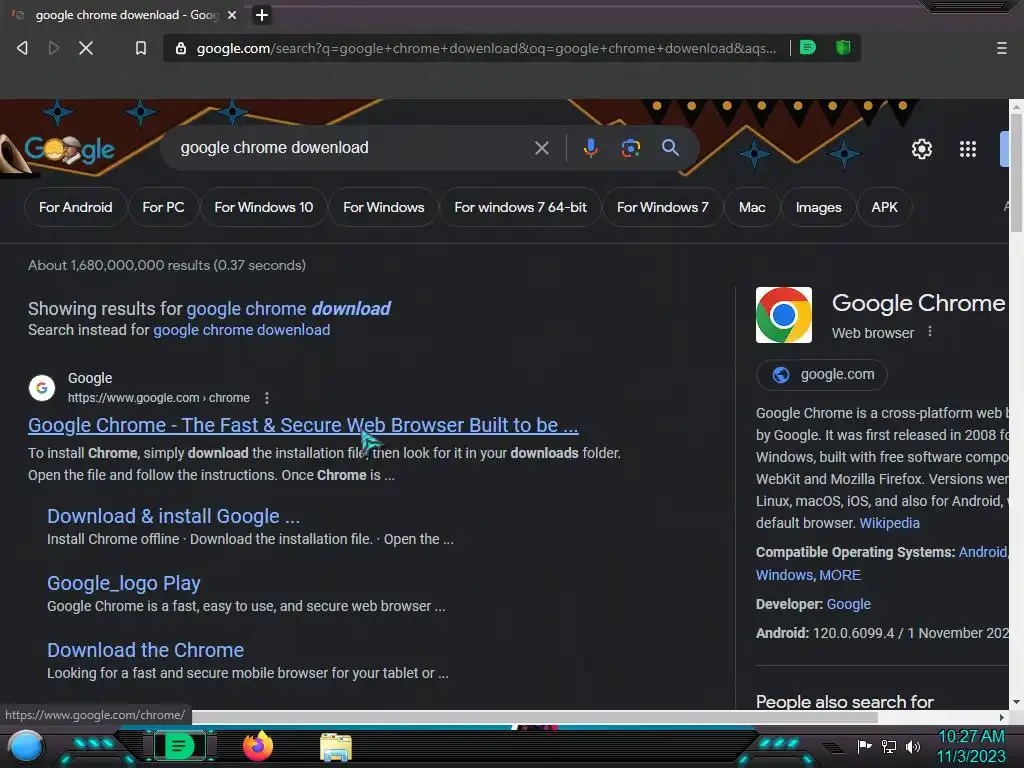Expand MORE compatible operating systems
Screen dimensions: 1024x768
[x=840, y=575]
